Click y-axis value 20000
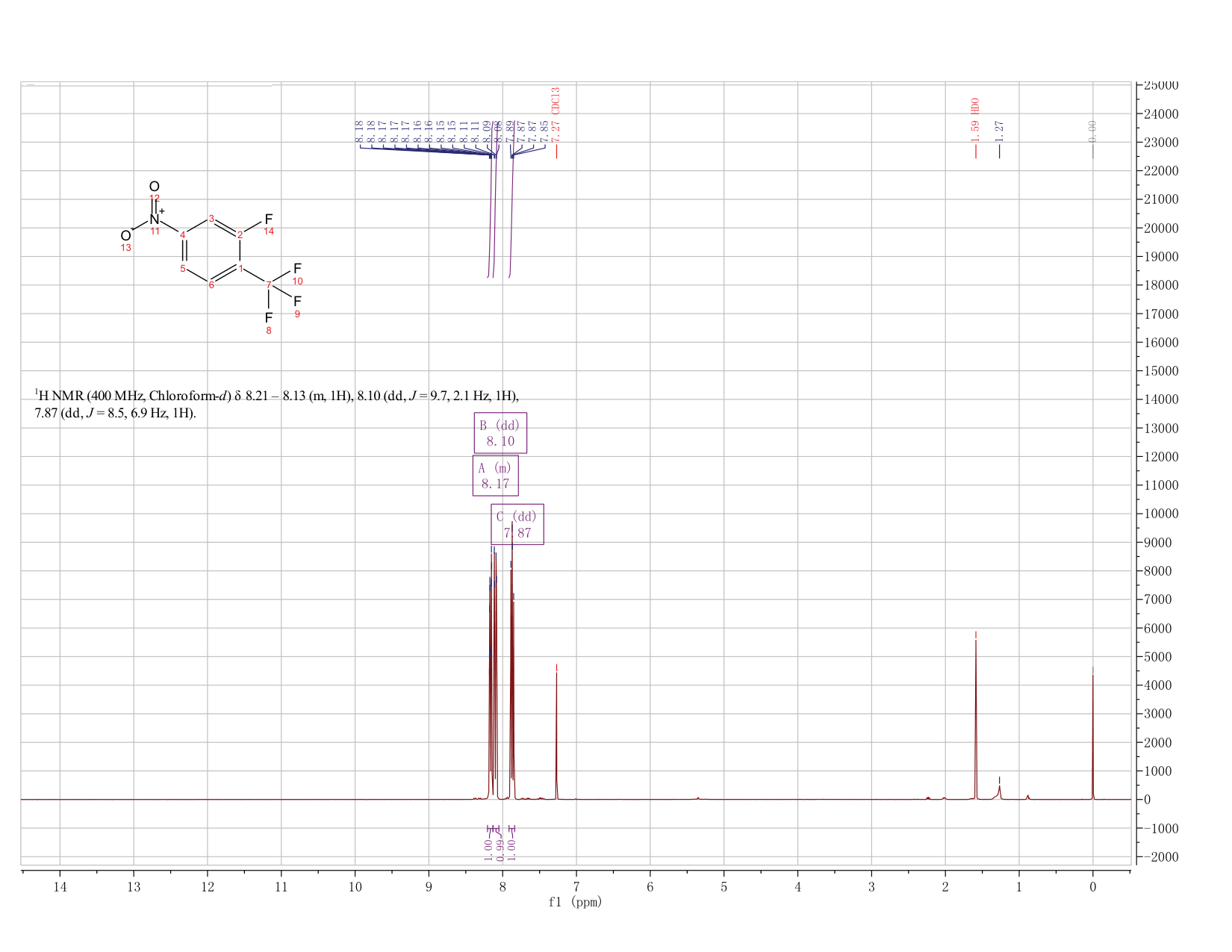This screenshot has width=1232, height=952. [1160, 228]
